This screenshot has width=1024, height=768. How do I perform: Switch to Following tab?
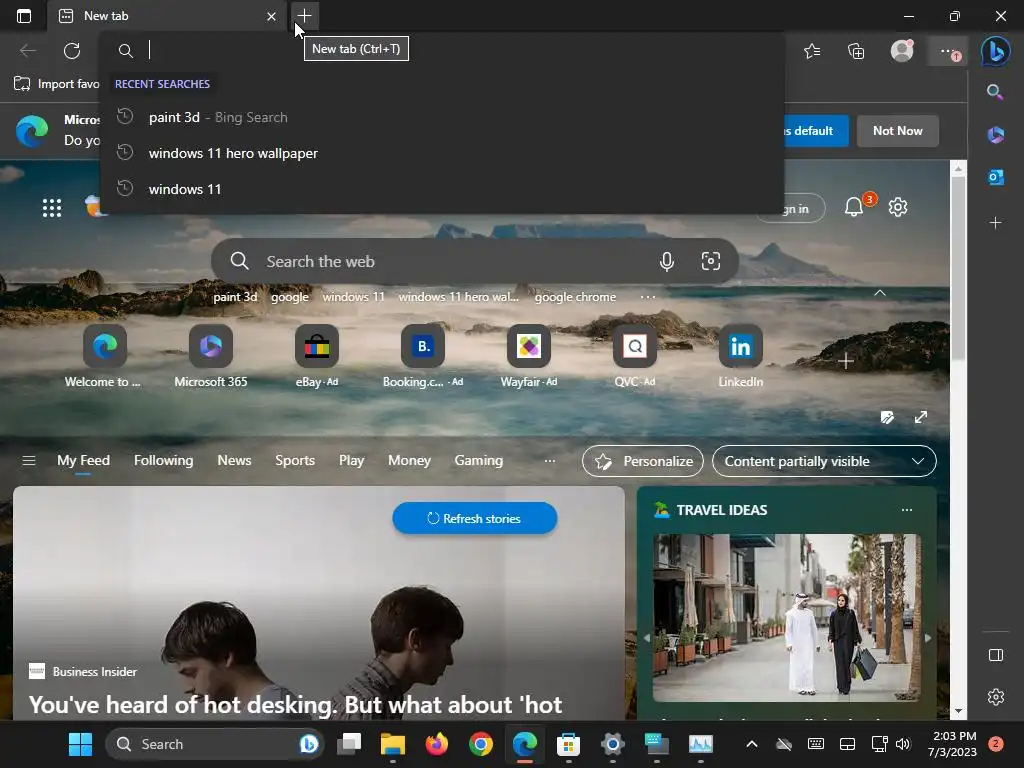[163, 460]
